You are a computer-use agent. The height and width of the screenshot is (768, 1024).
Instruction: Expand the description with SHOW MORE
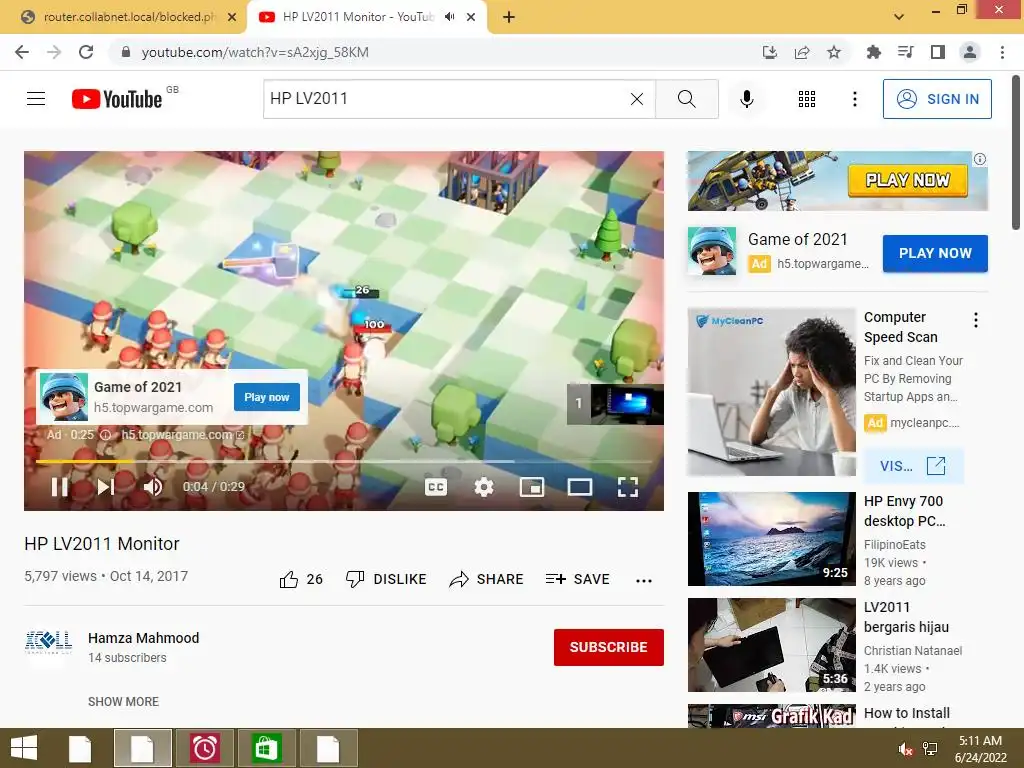(x=123, y=701)
